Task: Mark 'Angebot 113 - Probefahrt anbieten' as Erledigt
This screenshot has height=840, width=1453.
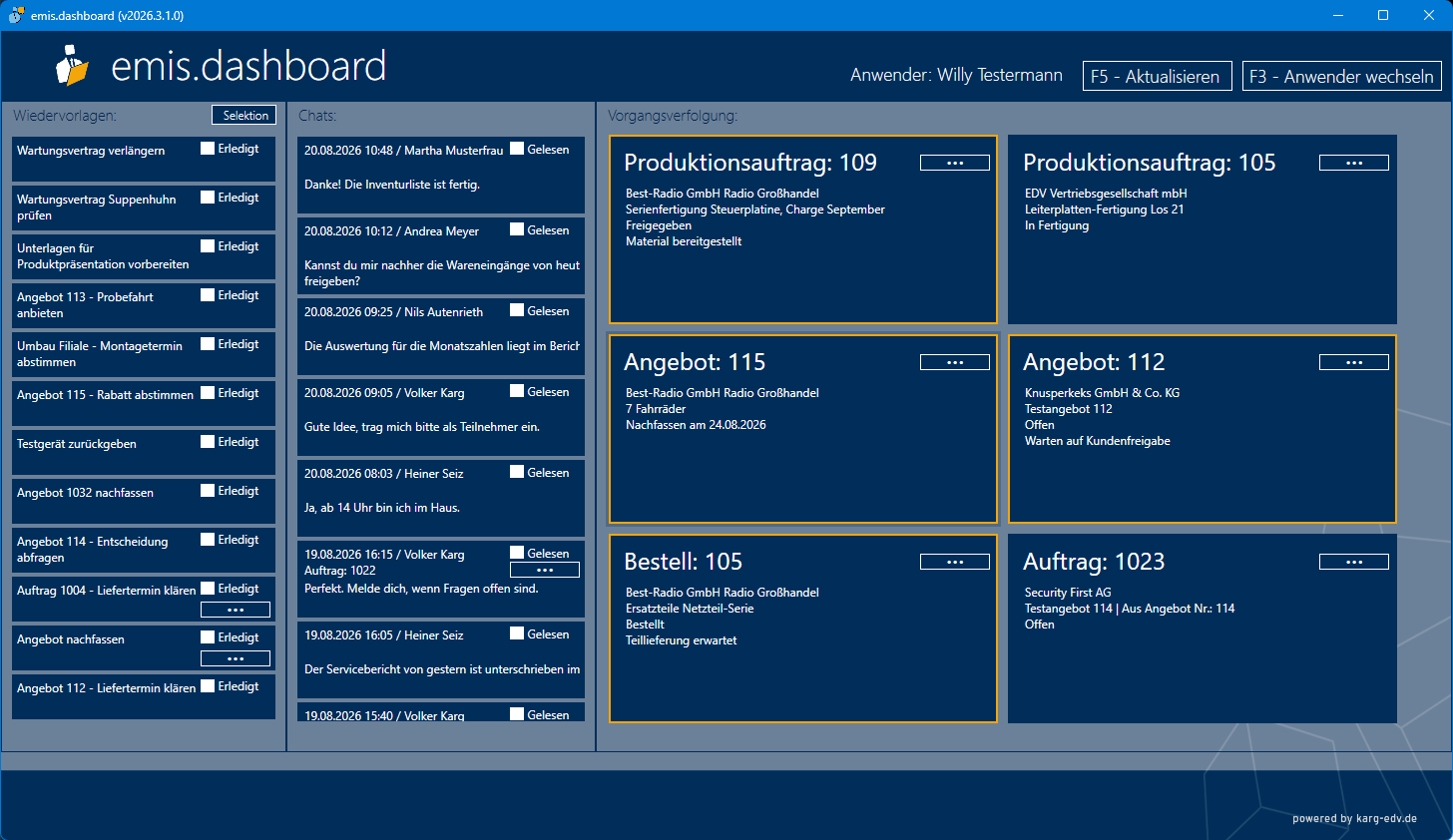Action: 208,295
